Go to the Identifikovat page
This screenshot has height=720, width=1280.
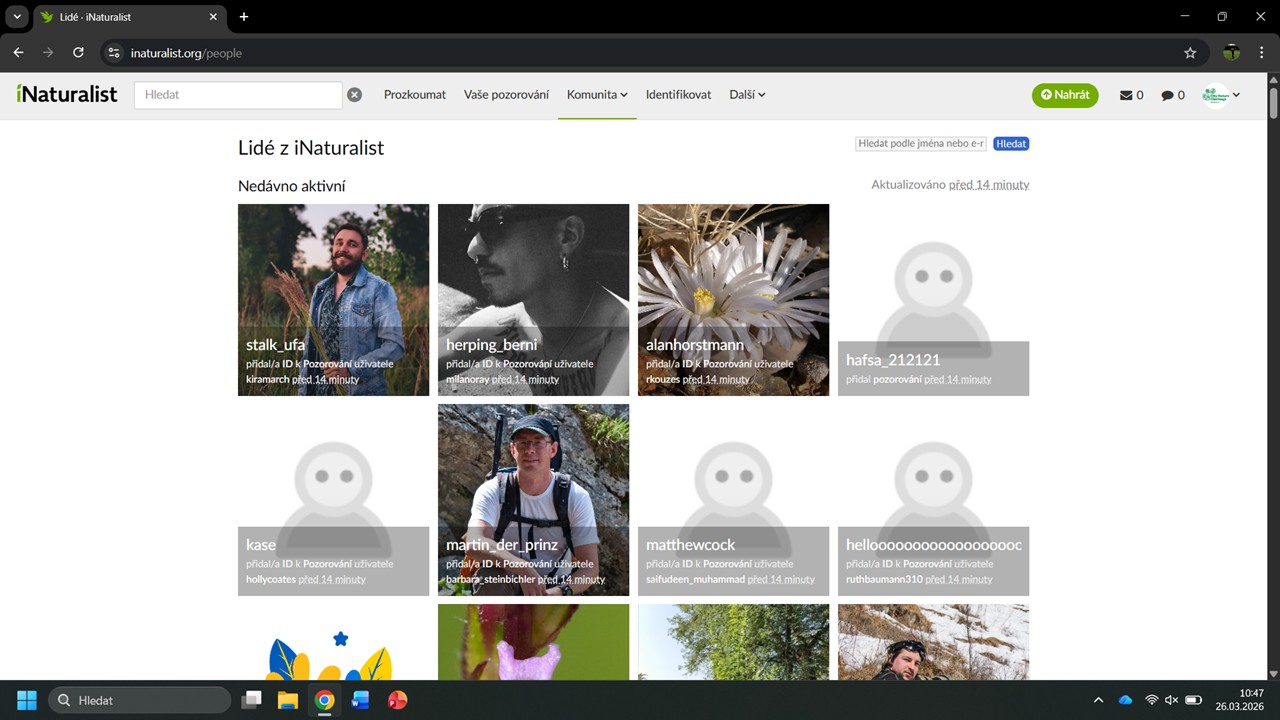tap(678, 95)
